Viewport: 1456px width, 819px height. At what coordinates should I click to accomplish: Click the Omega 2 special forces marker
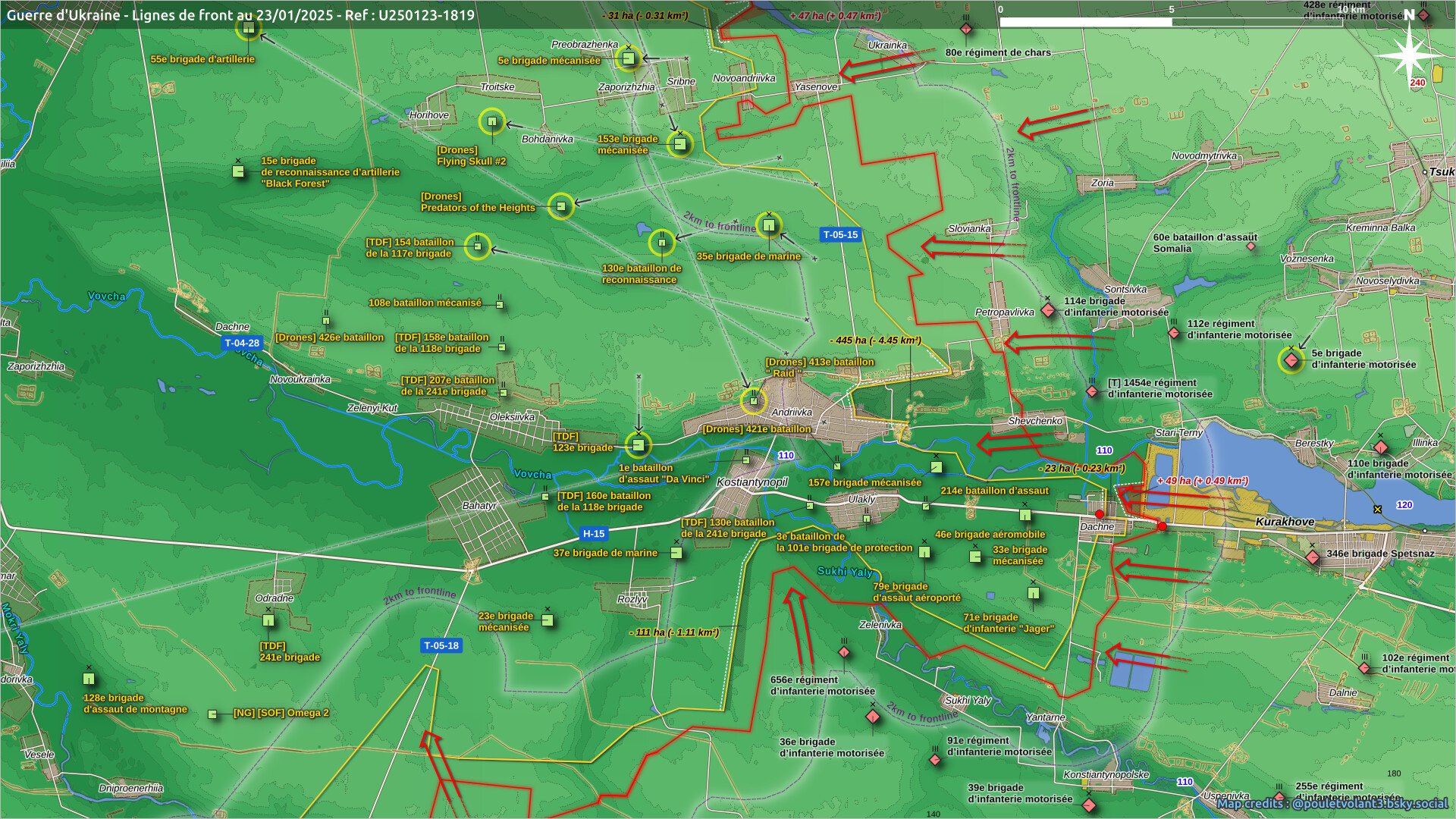pos(212,714)
